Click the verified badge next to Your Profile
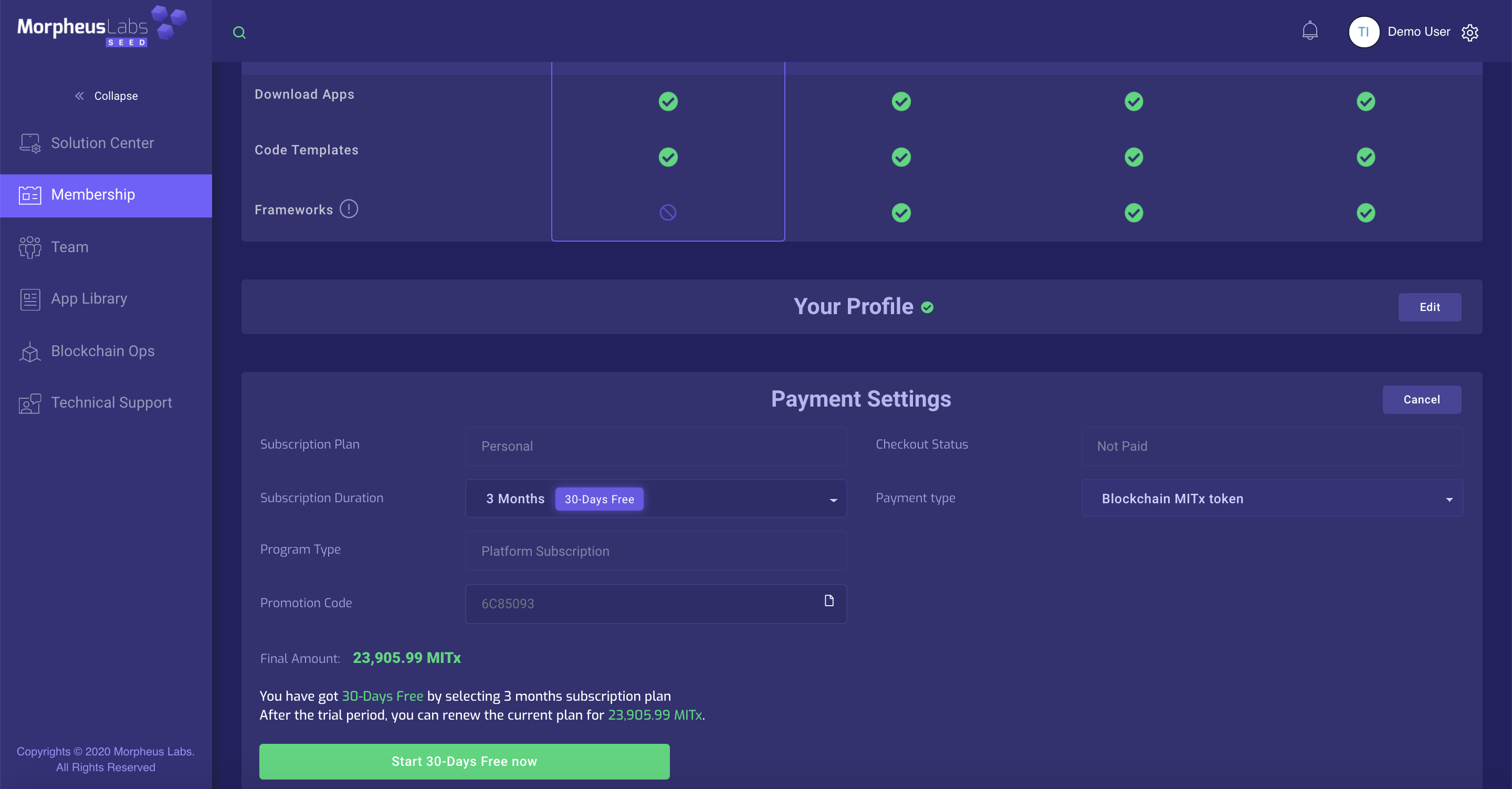The height and width of the screenshot is (789, 1512). tap(927, 307)
